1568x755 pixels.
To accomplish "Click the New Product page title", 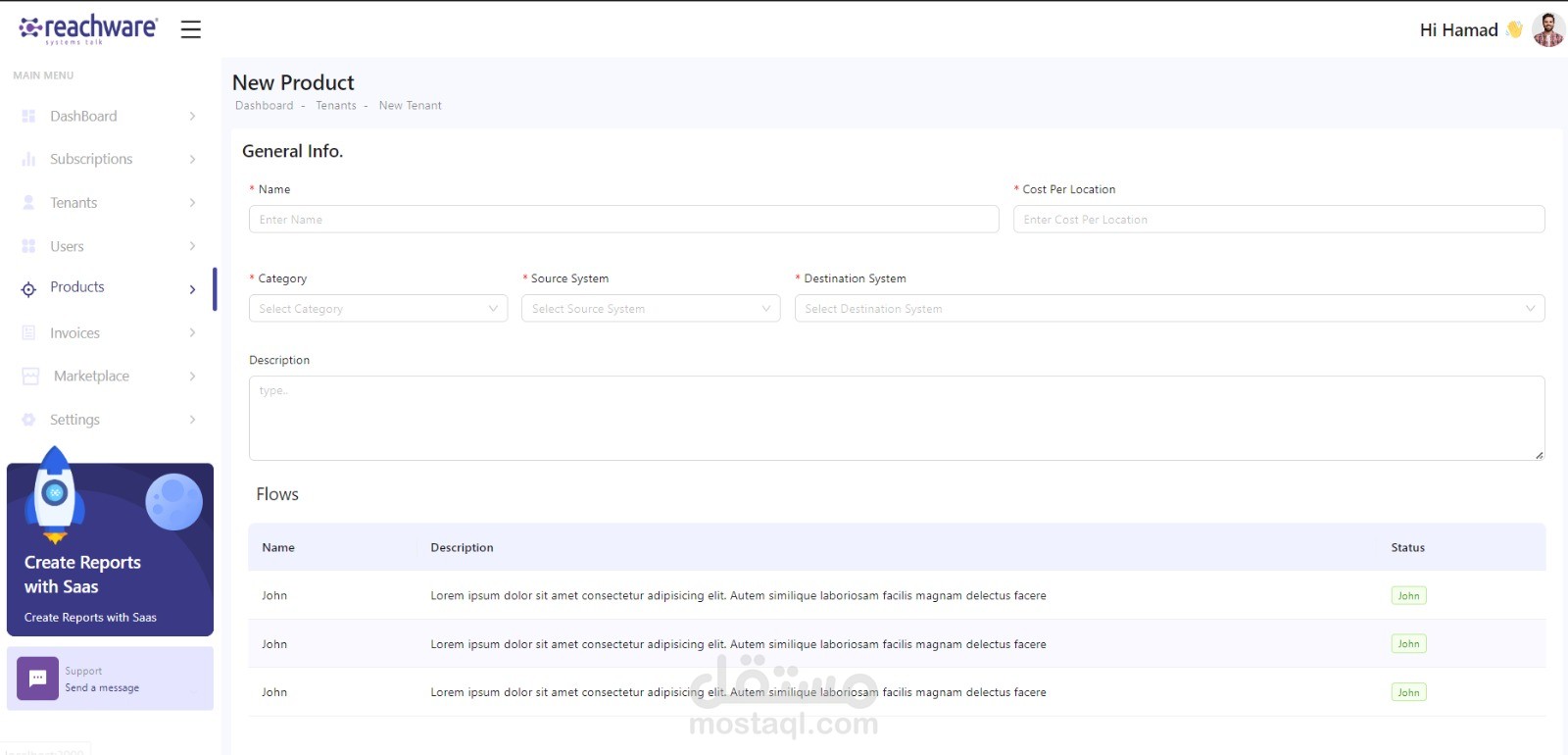I will 293,83.
